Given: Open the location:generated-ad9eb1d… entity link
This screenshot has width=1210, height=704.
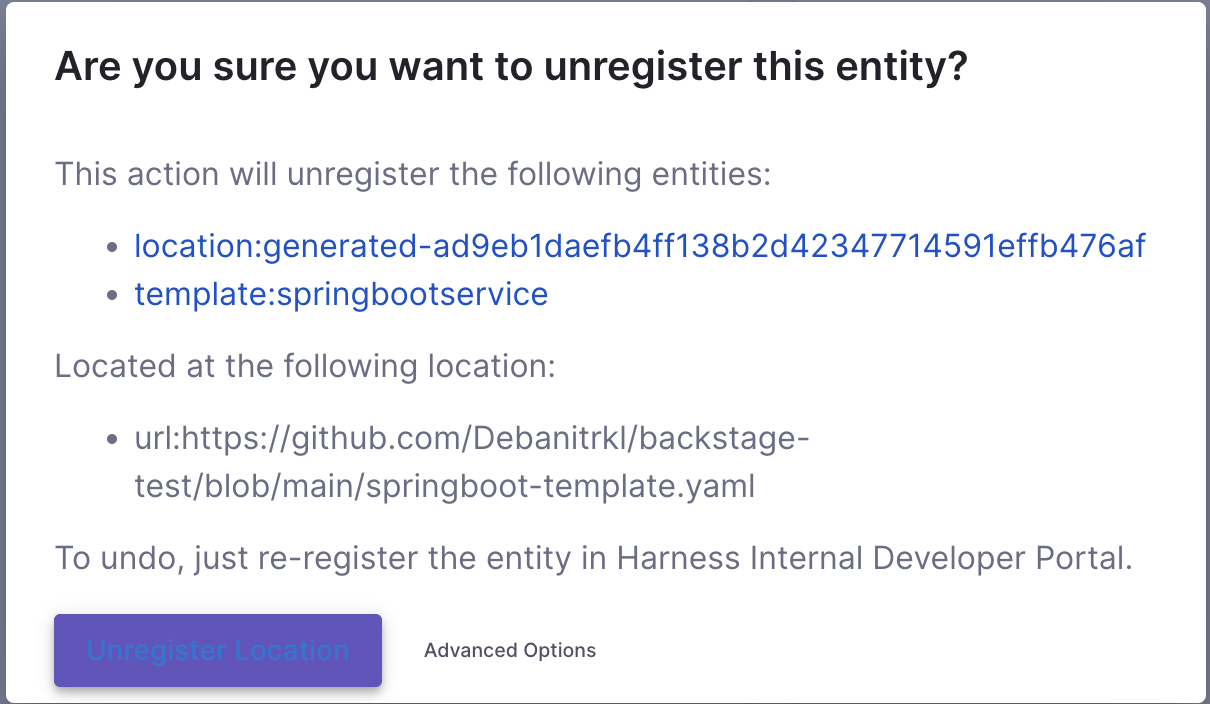Looking at the screenshot, I should [640, 245].
